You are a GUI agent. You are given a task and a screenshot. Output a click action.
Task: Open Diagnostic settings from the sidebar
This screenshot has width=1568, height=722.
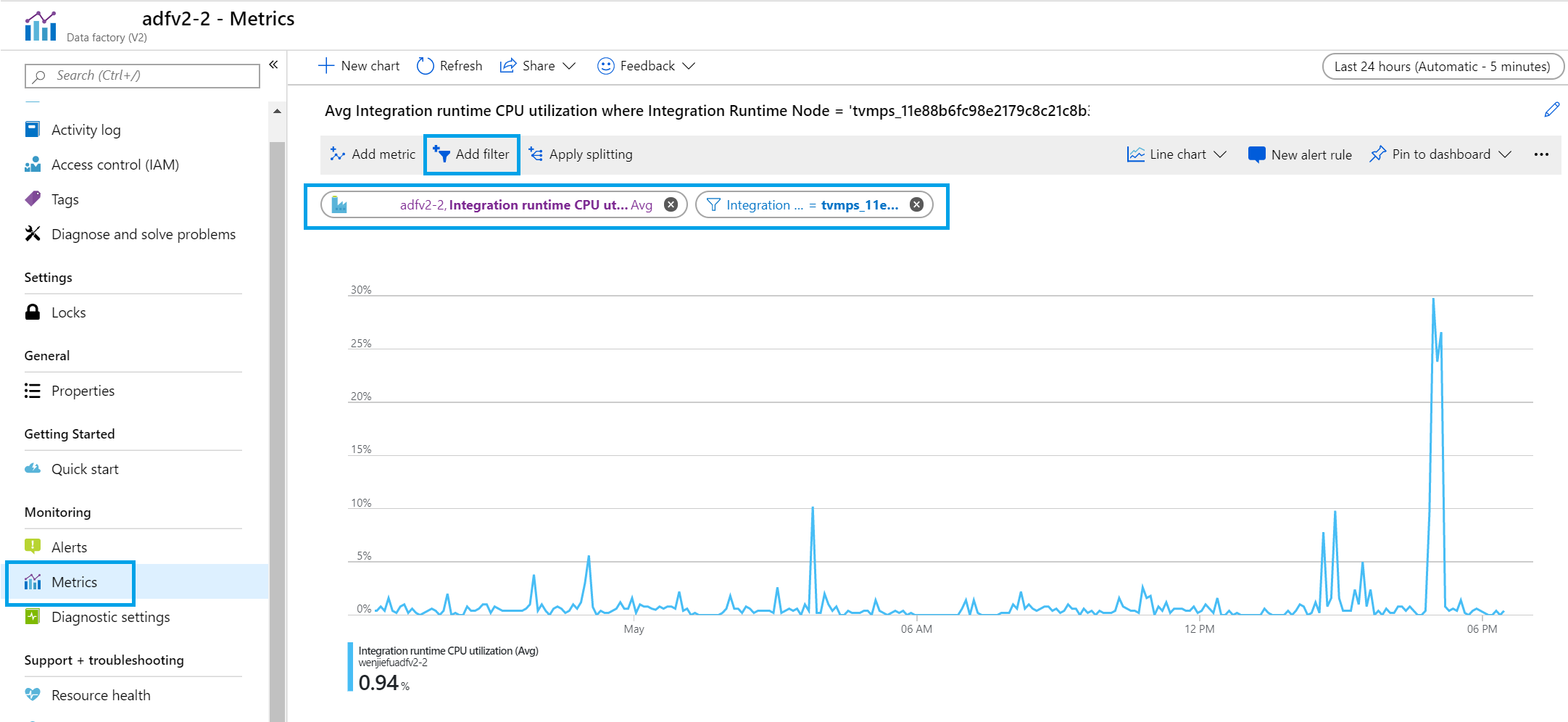pyautogui.click(x=33, y=617)
